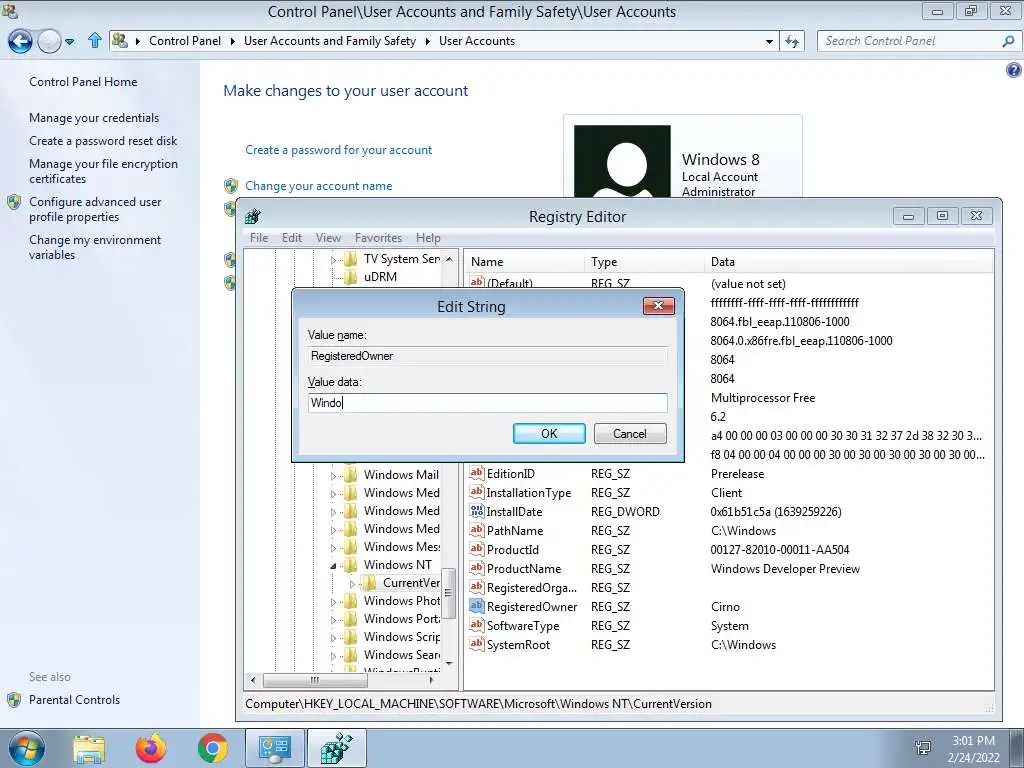Screen dimensions: 1024x768
Task: Click the network tray icon
Action: (x=923, y=748)
